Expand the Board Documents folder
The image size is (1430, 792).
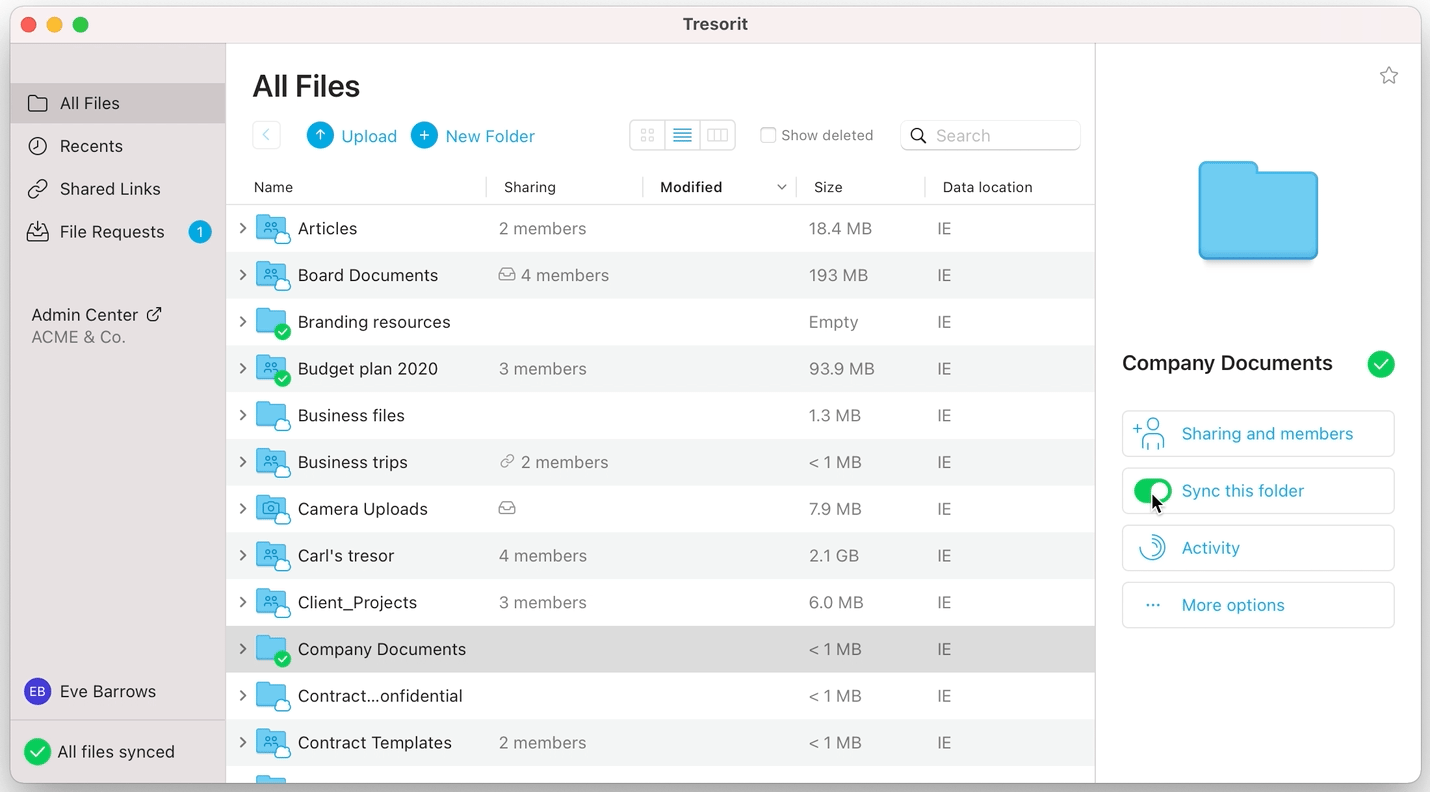(x=242, y=275)
